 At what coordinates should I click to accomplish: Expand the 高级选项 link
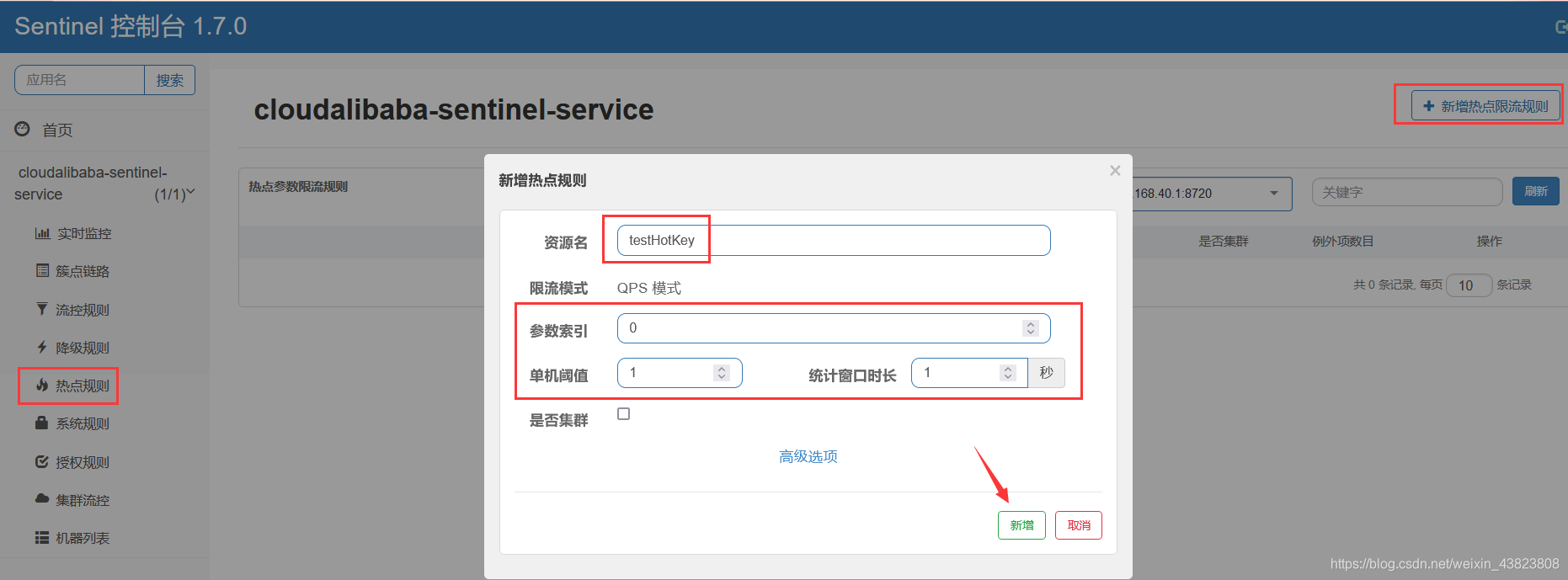[808, 456]
